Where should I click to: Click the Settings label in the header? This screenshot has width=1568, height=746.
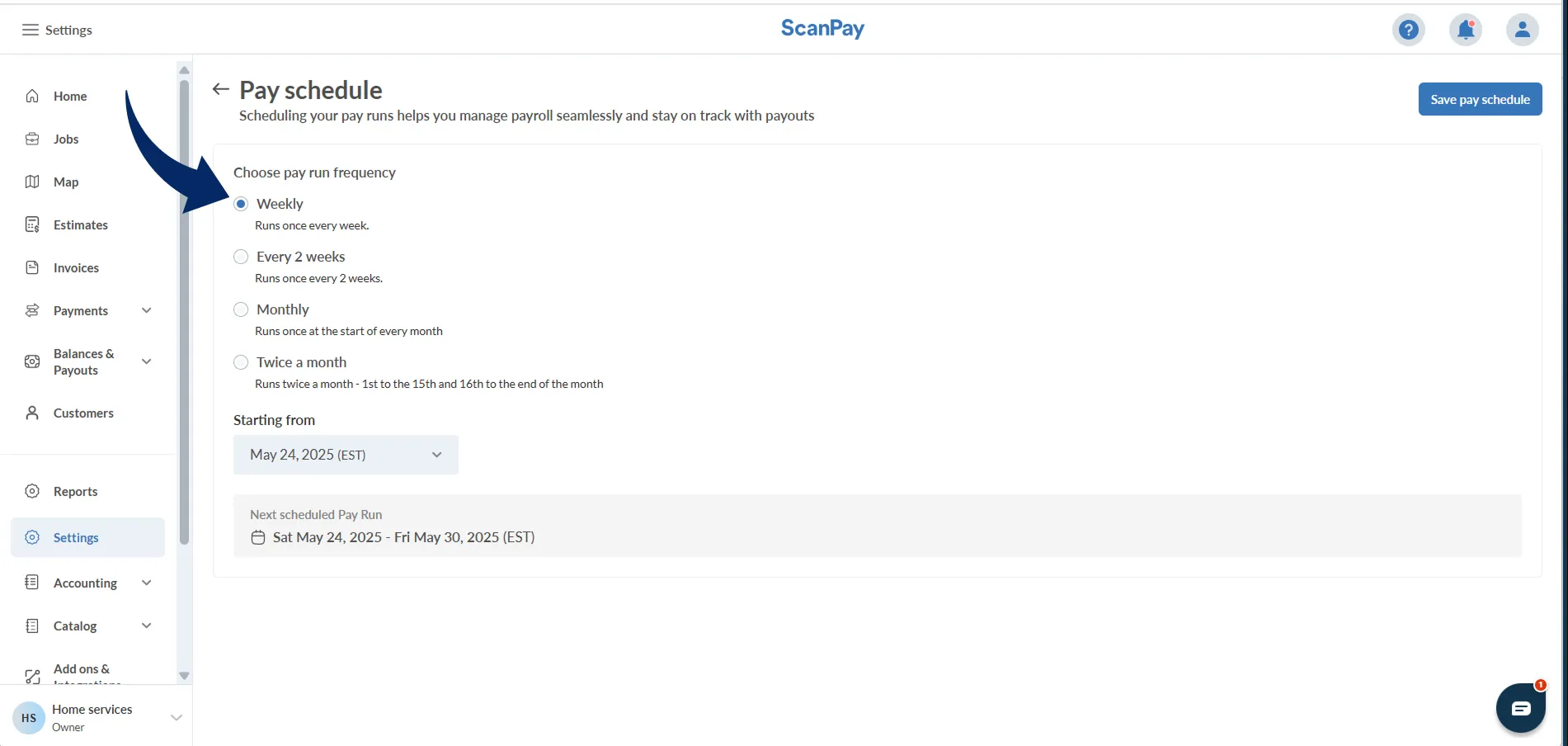[68, 30]
